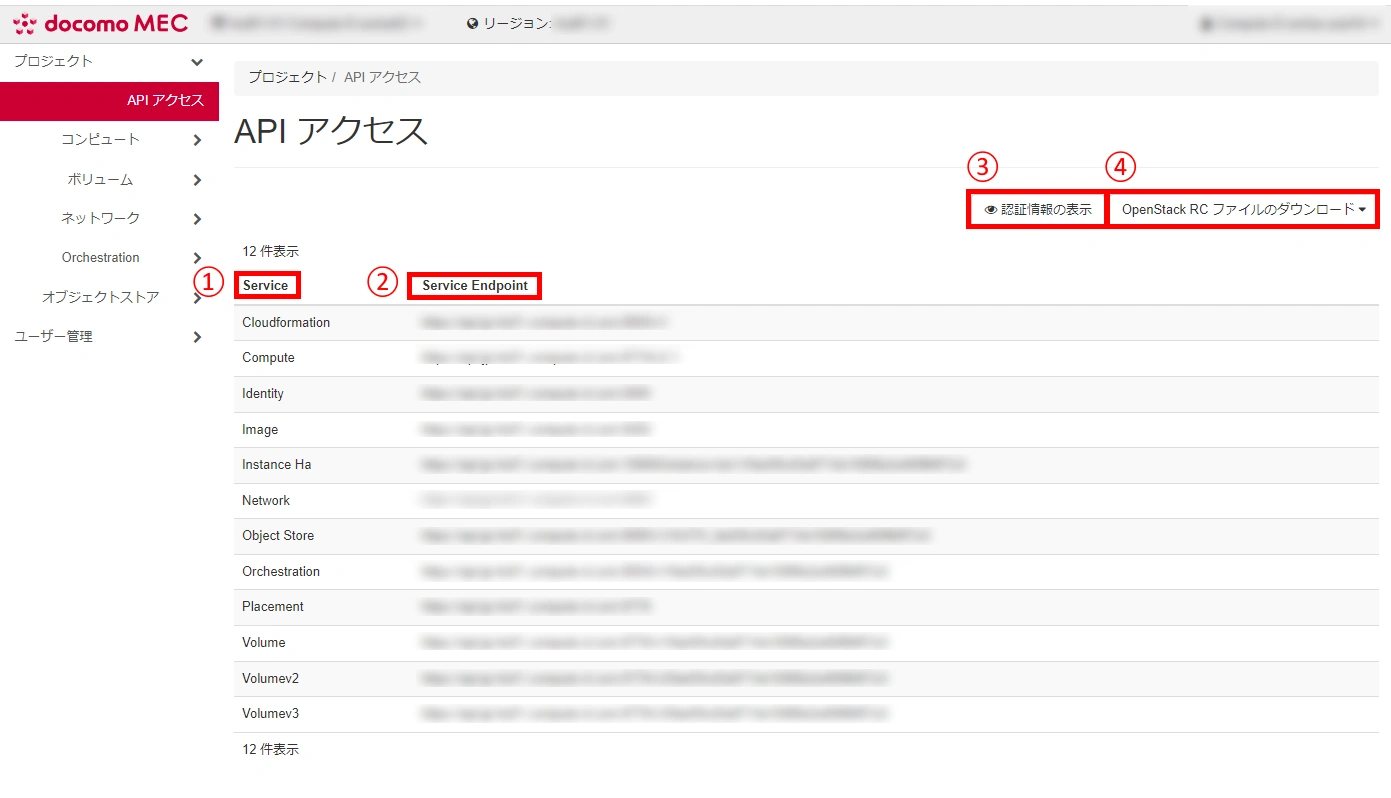Click the Service column header
Viewport: 1391px width, 798px height.
(x=265, y=286)
